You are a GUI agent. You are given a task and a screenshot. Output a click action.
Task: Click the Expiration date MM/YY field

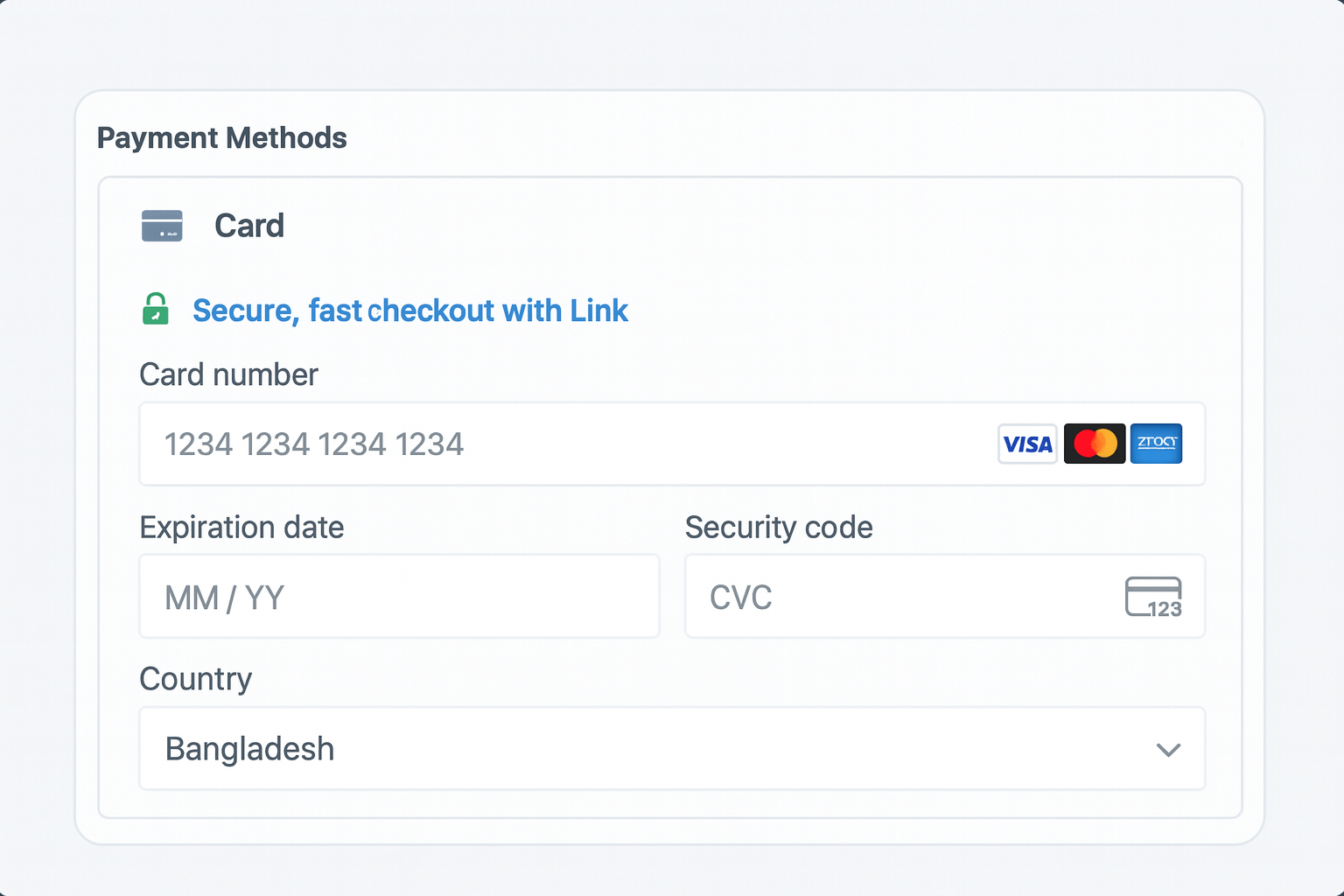coord(399,596)
